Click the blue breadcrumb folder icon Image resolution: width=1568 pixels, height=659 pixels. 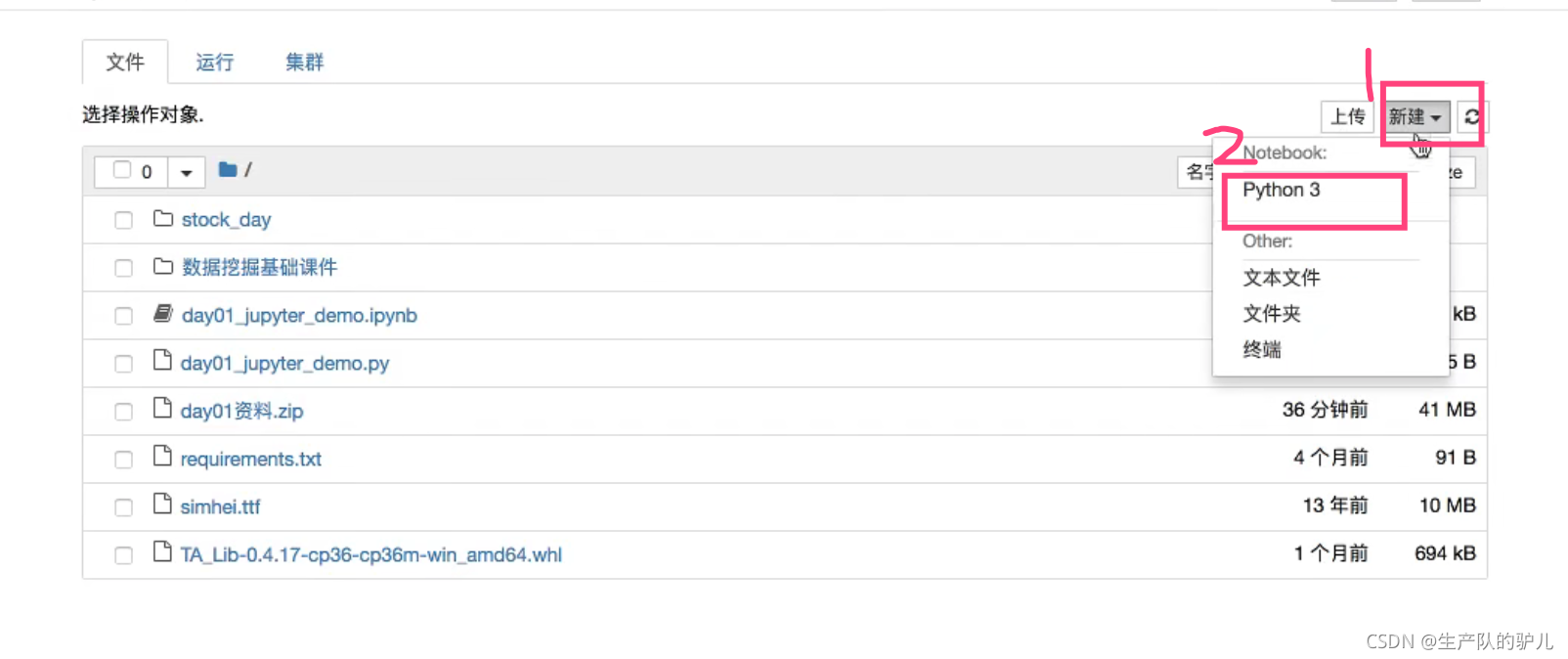(x=226, y=169)
